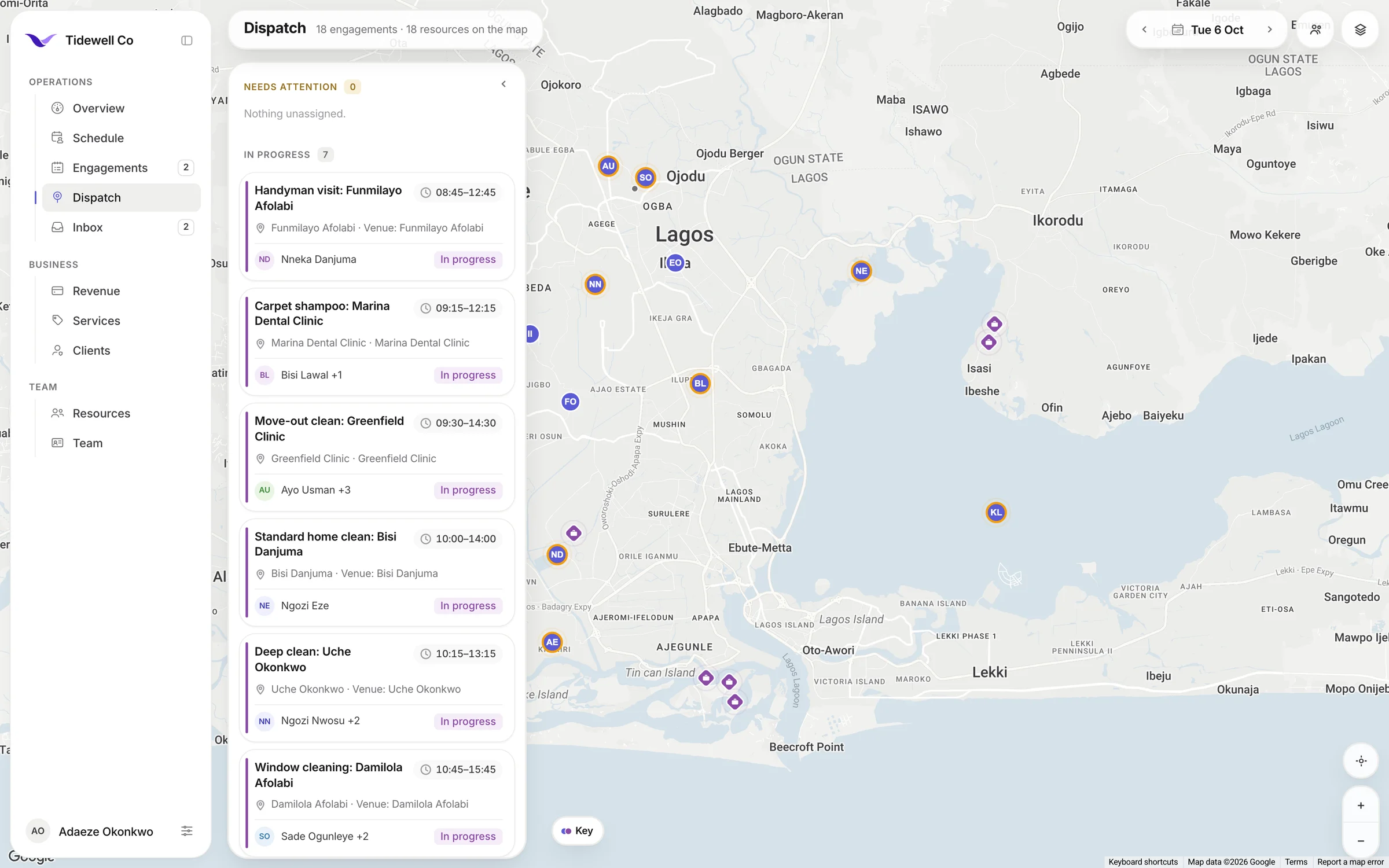1389x868 pixels.
Task: Open Keyboard shortcuts link
Action: [x=1142, y=862]
